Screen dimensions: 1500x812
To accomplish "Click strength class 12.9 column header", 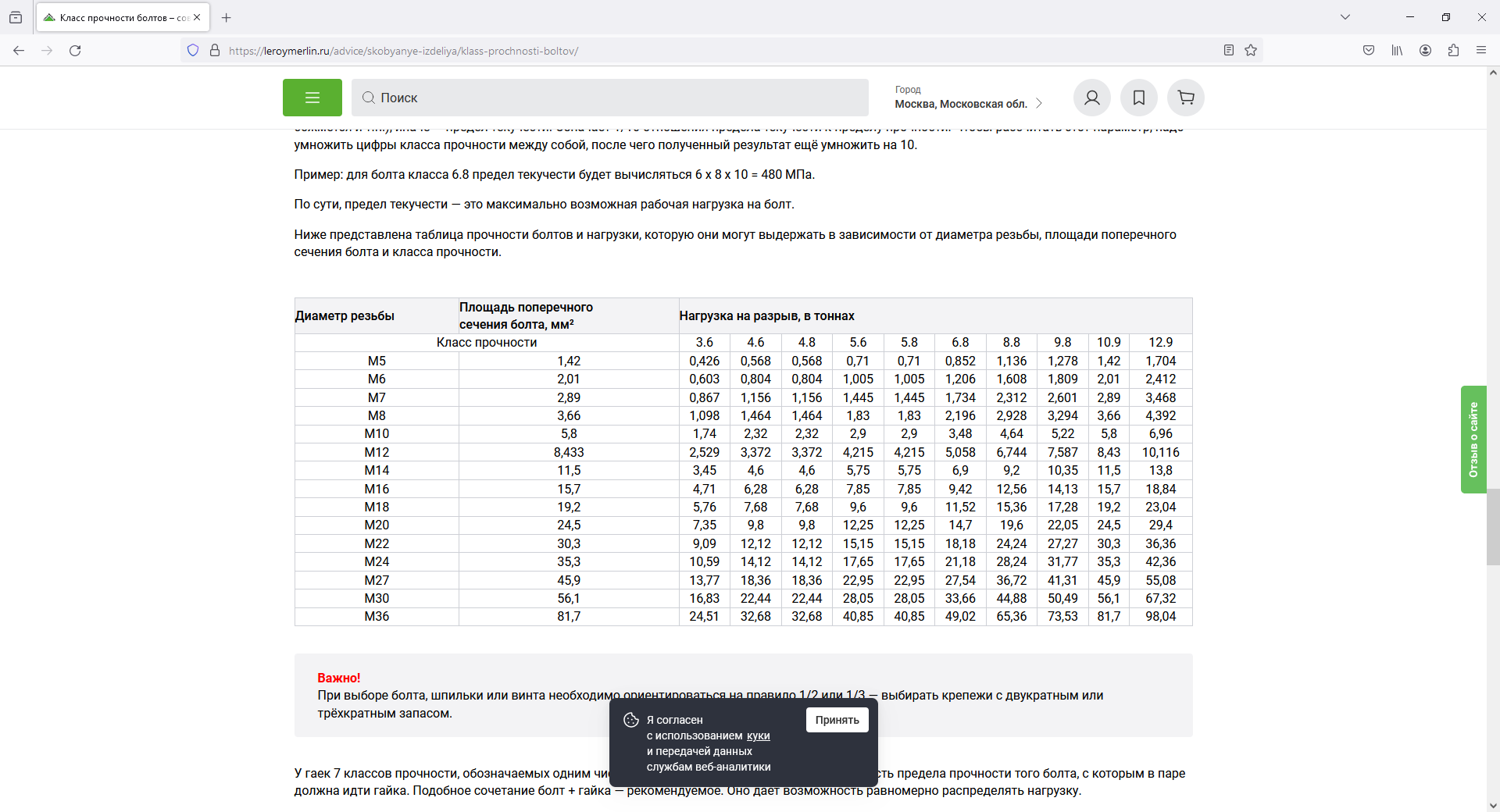I will click(x=1160, y=342).
